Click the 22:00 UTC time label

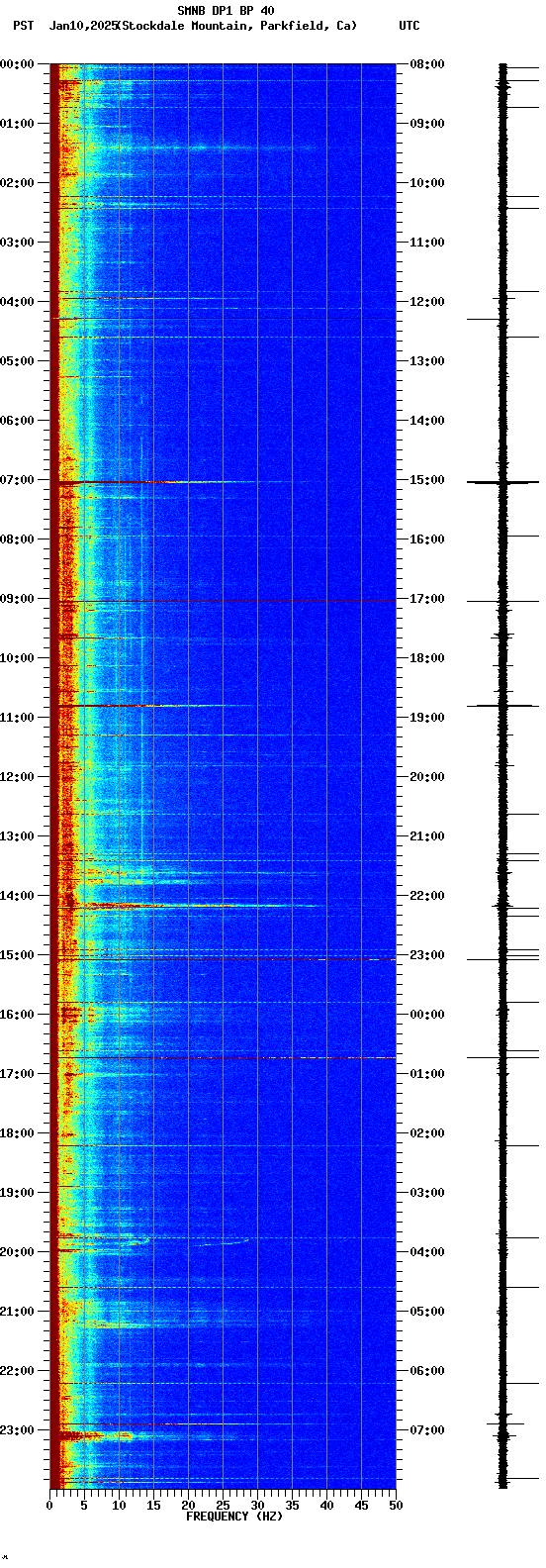click(x=427, y=896)
